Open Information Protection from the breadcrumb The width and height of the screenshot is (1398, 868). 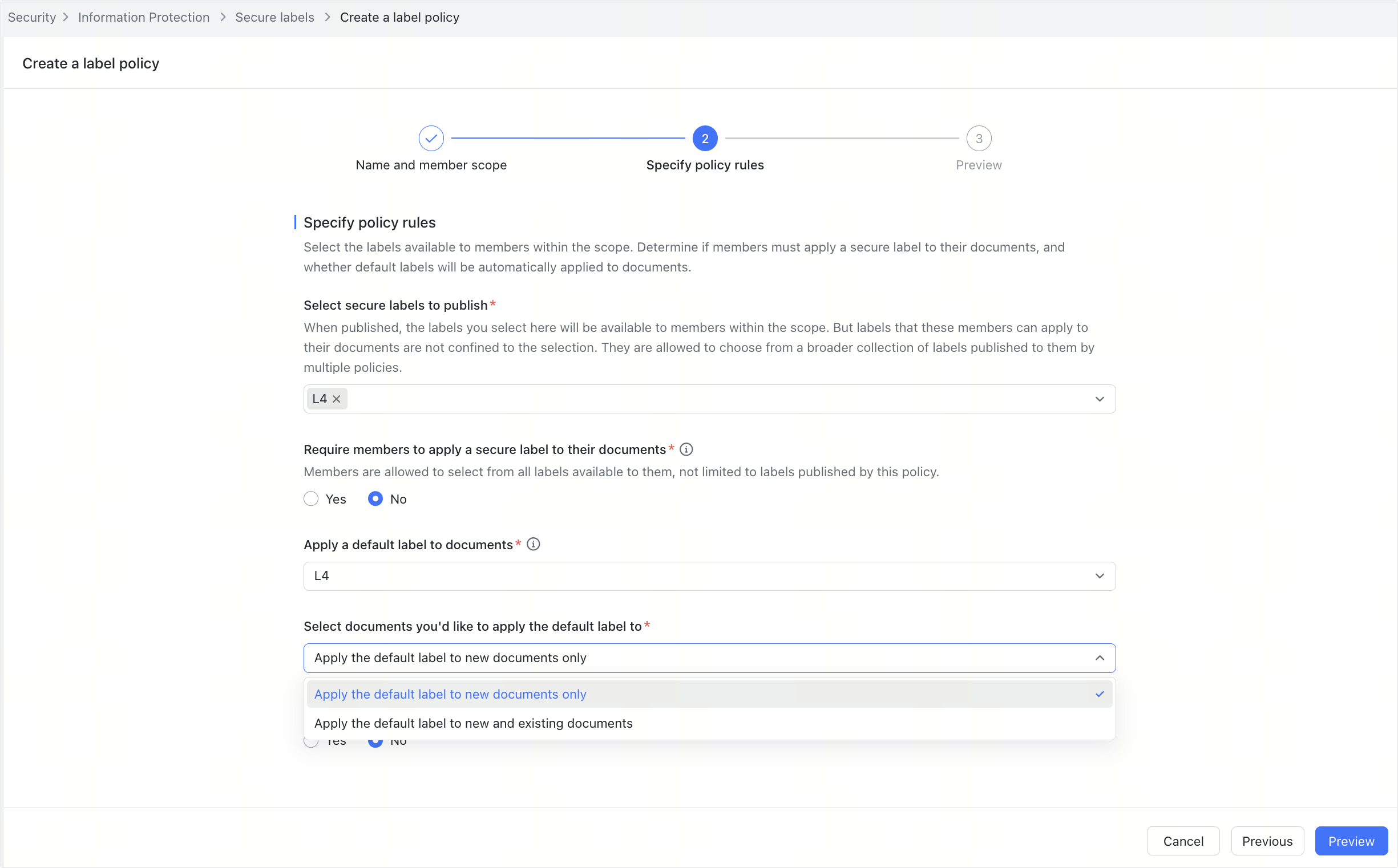pyautogui.click(x=144, y=17)
